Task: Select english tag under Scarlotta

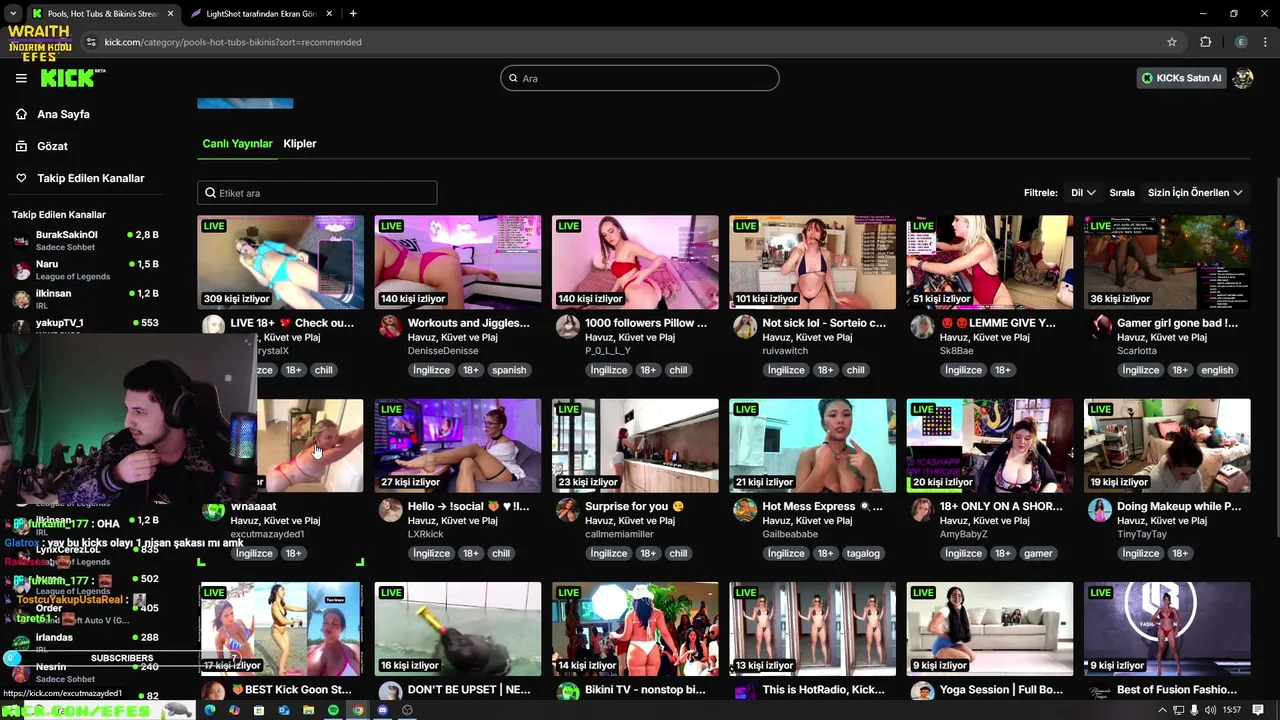Action: pos(1217,370)
